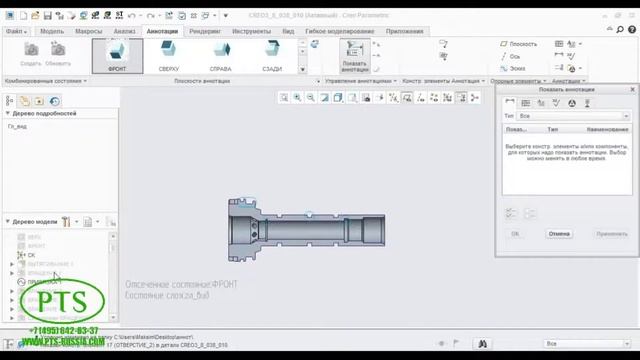640x360 pixels.
Task: Open Опорные элементы group dropdown
Action: click(518, 81)
